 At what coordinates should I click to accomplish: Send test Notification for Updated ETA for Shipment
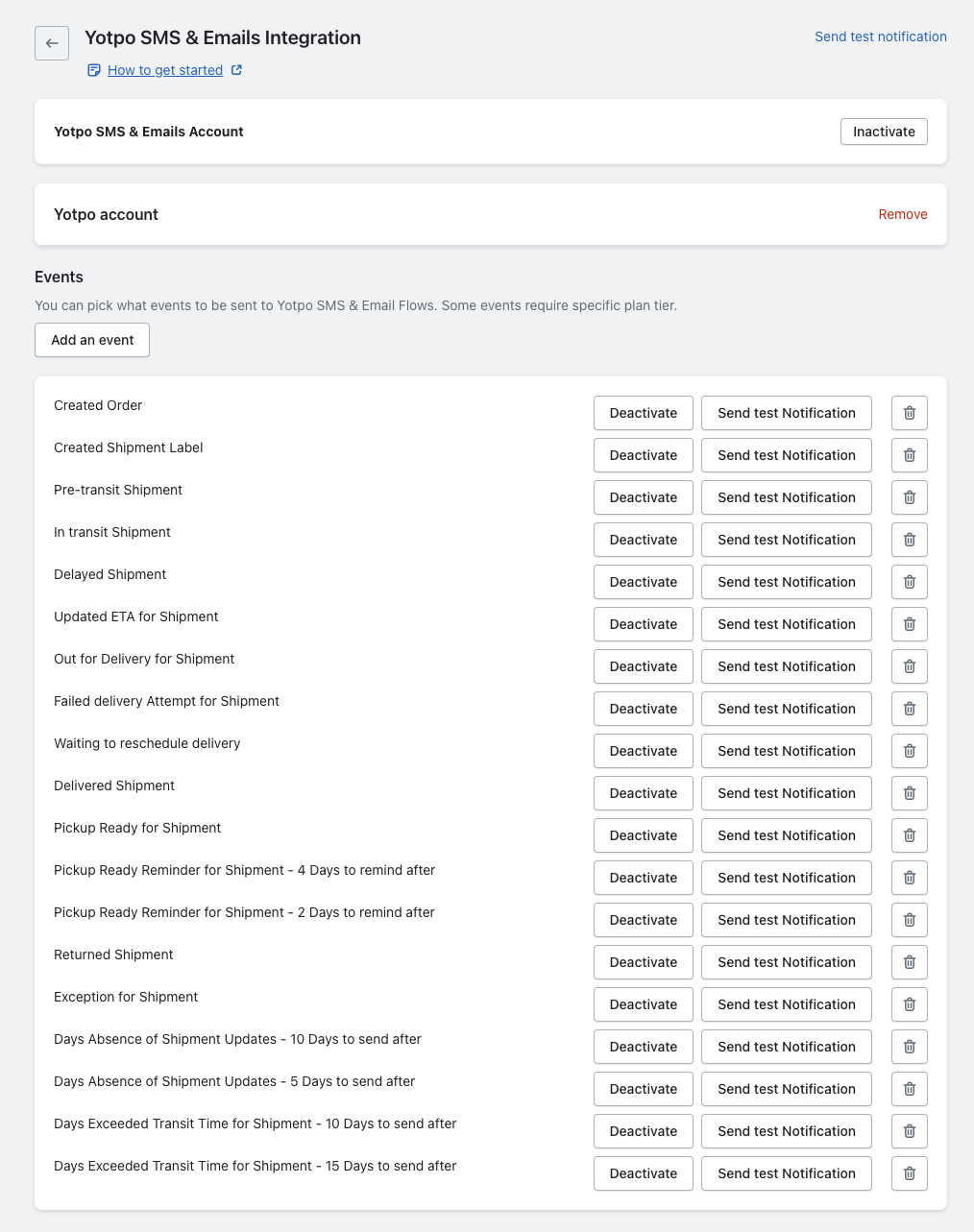coord(786,624)
